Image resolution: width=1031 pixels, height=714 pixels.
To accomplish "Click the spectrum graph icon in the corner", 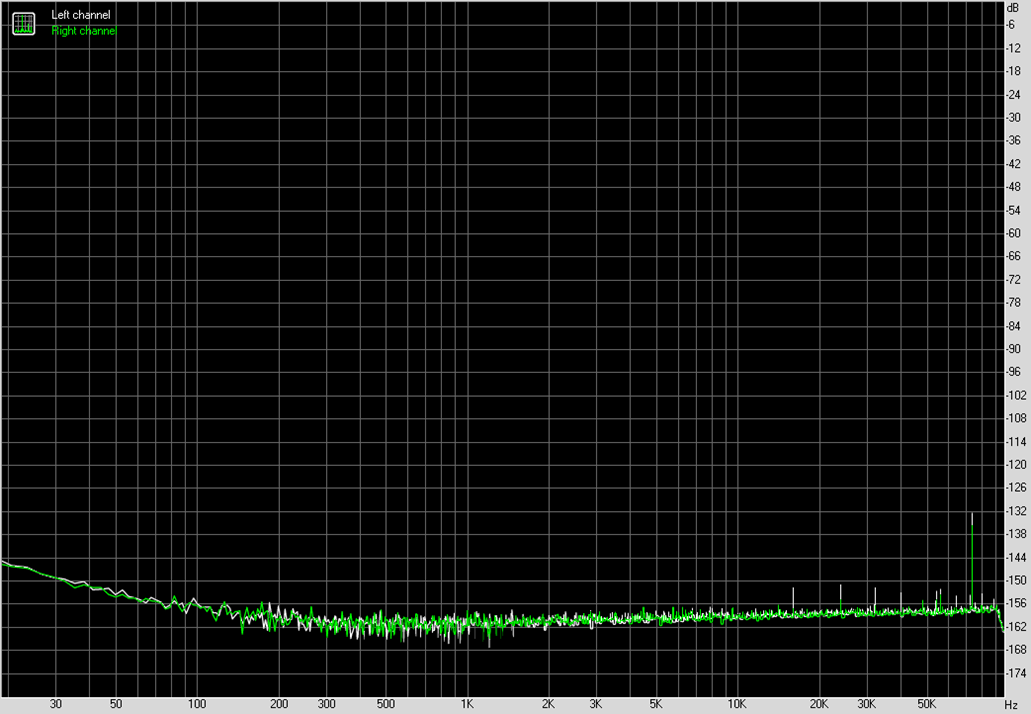I will [x=24, y=24].
